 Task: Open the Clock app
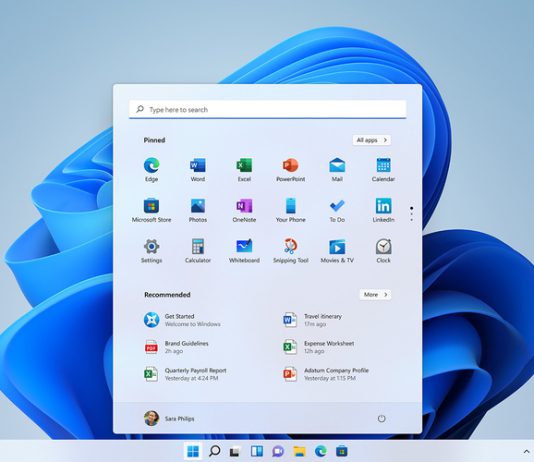(x=383, y=251)
